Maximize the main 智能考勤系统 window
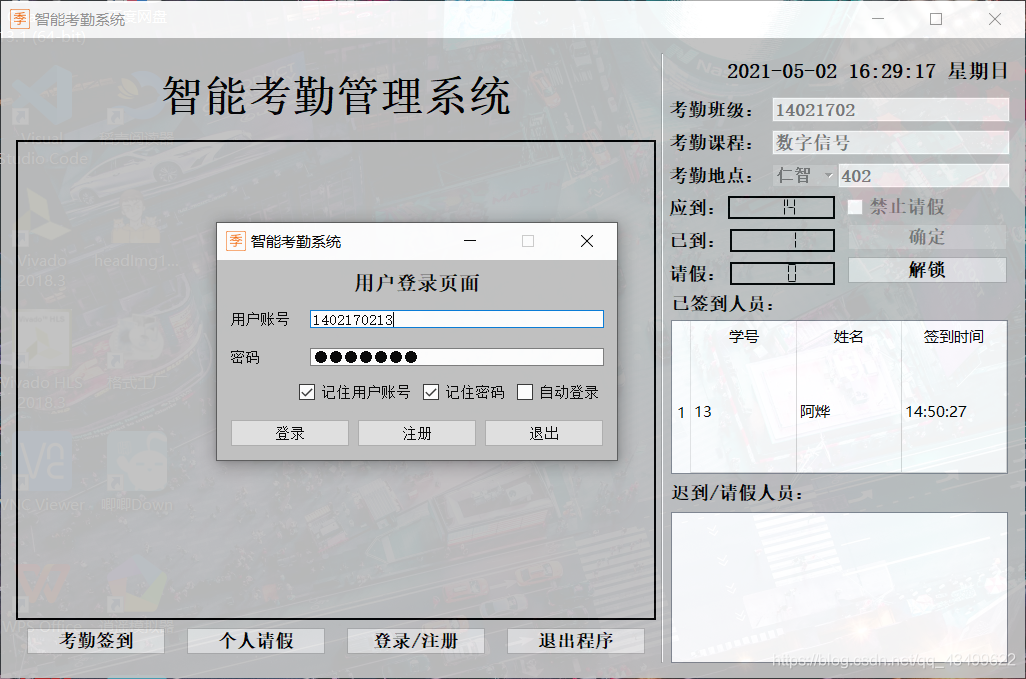The width and height of the screenshot is (1026, 679). (936, 19)
